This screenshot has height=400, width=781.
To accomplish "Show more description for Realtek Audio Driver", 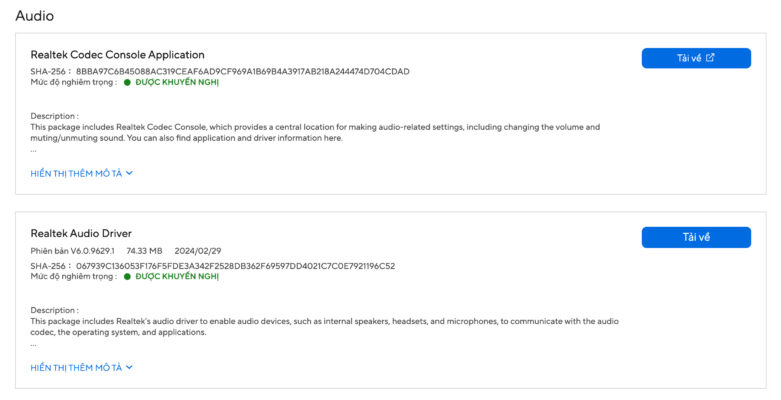I will point(81,367).
